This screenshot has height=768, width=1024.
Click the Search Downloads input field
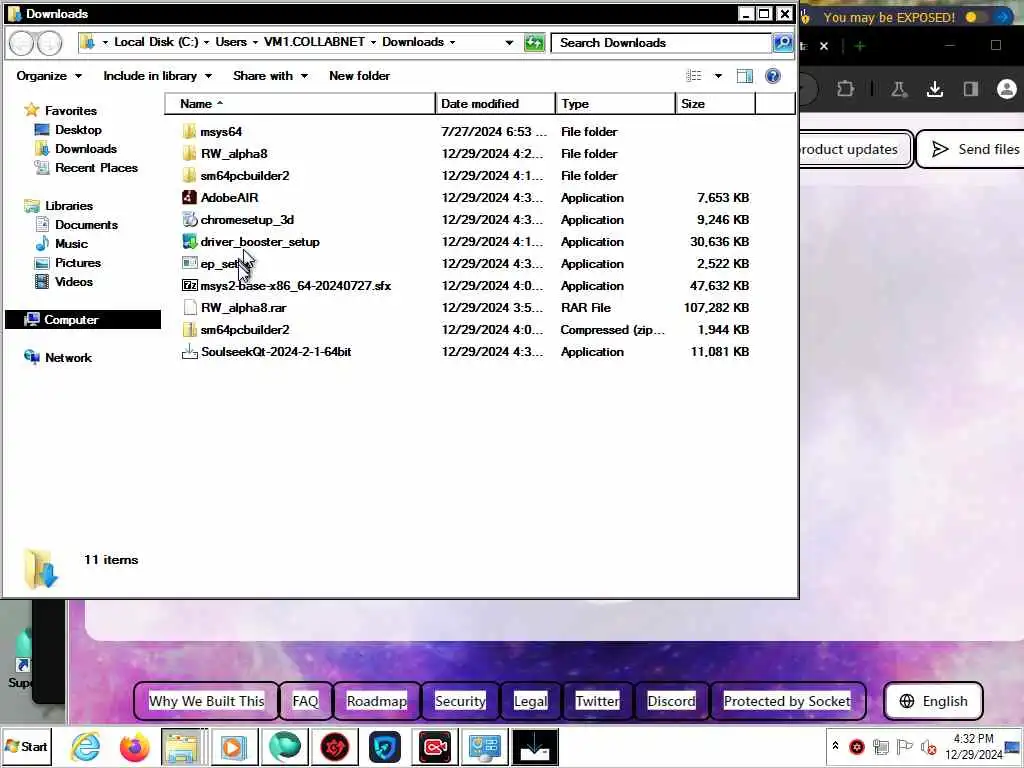(x=661, y=43)
